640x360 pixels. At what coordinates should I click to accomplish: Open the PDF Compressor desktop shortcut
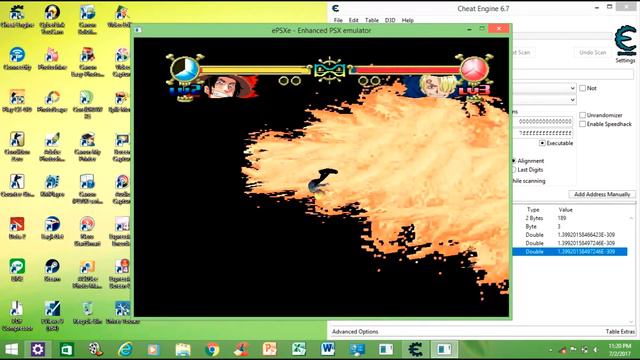(x=17, y=316)
